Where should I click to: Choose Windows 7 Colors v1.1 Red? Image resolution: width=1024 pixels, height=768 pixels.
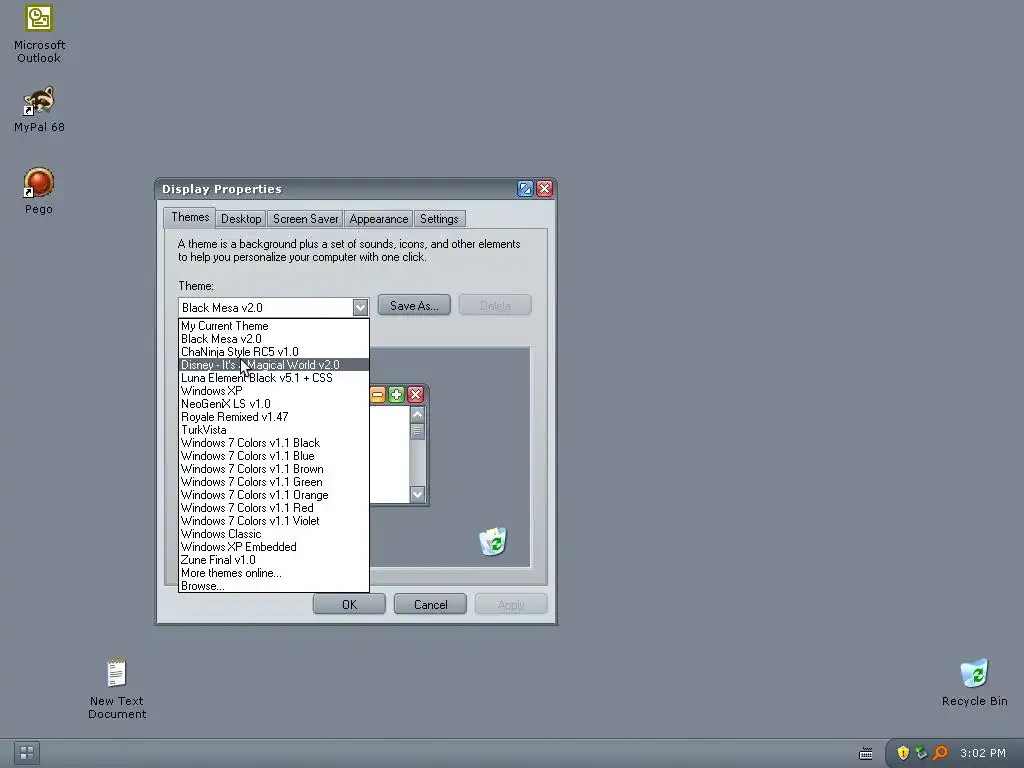[274, 508]
